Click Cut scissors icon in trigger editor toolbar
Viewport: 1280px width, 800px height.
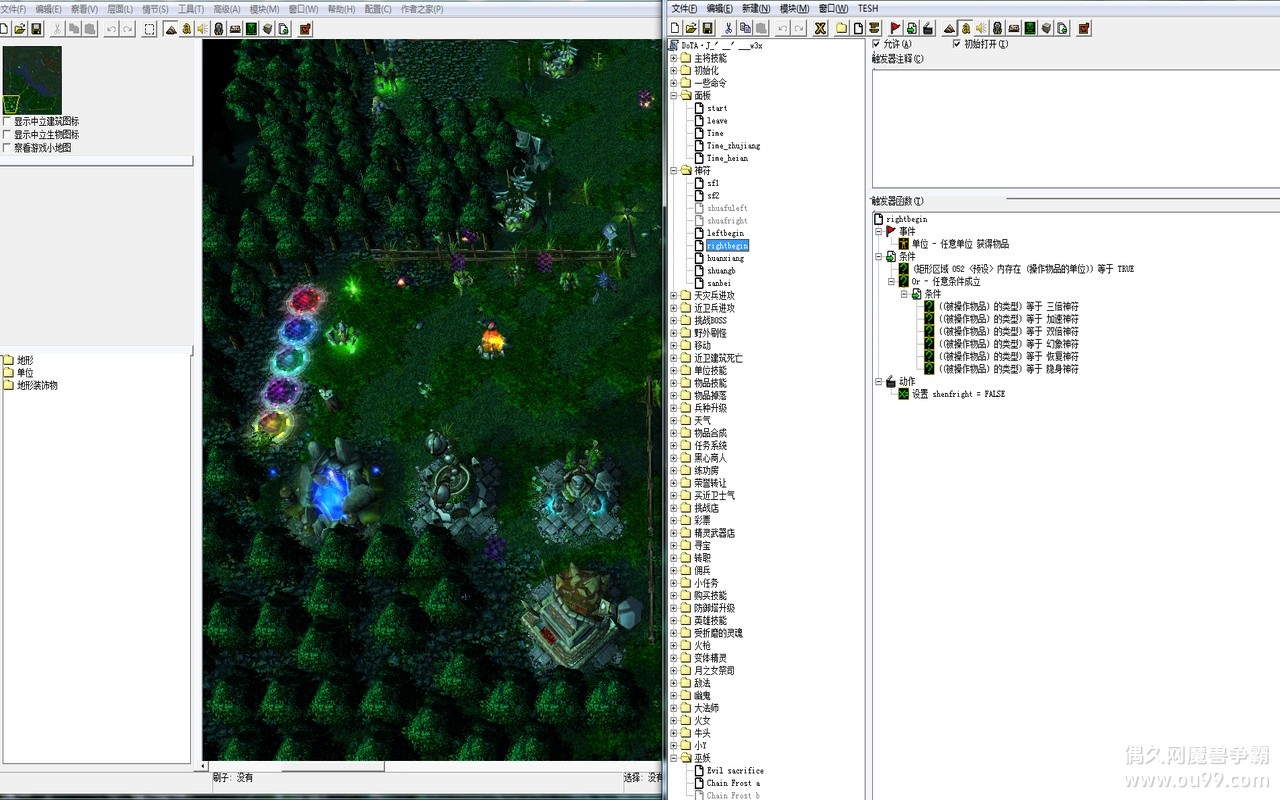coord(728,28)
